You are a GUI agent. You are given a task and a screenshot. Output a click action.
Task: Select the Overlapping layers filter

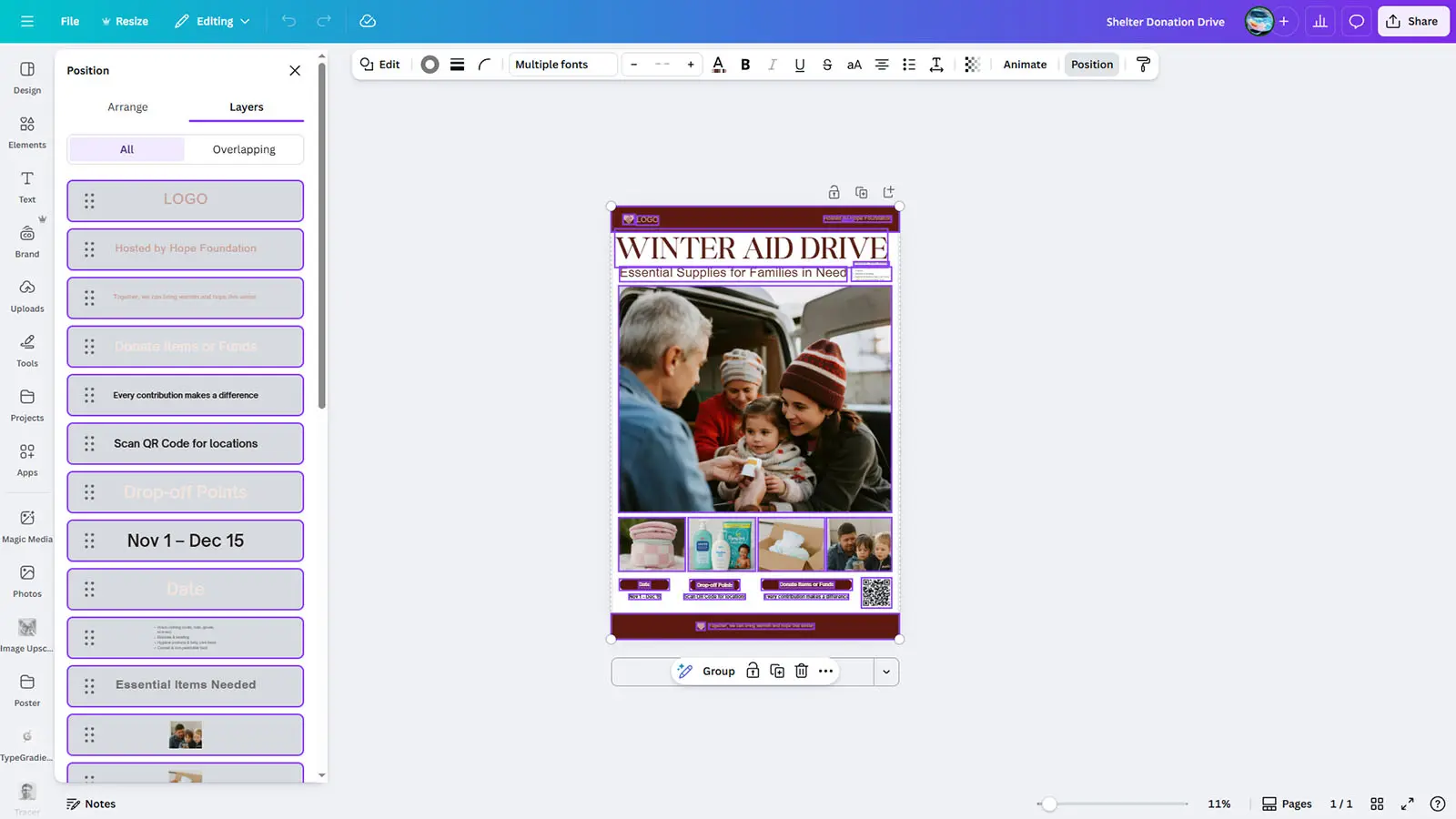point(244,149)
